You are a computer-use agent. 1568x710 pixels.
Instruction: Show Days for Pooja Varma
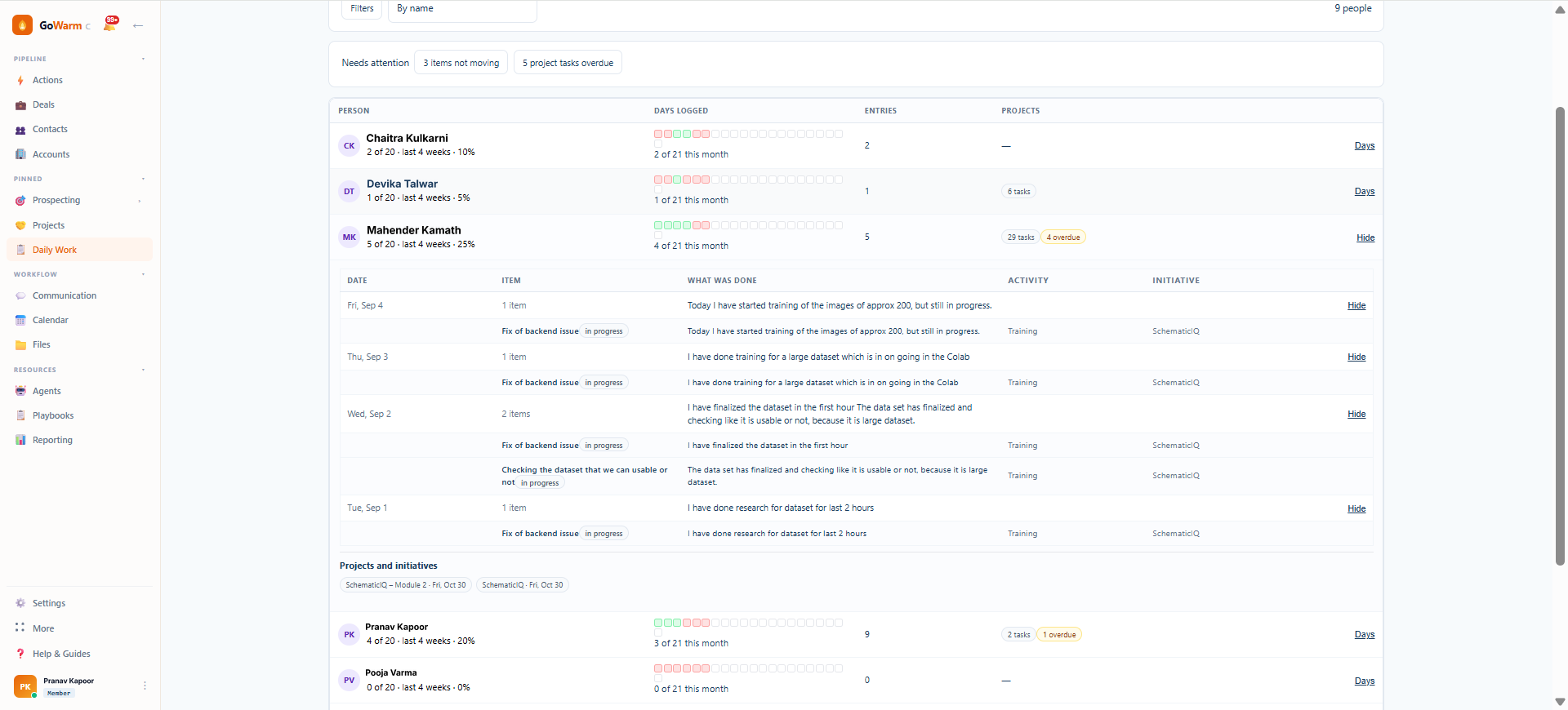point(1365,681)
